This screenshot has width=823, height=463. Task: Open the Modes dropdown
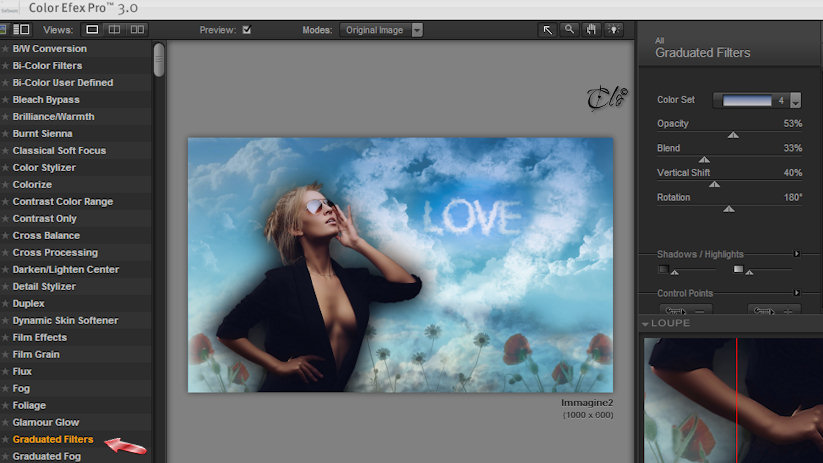point(382,30)
